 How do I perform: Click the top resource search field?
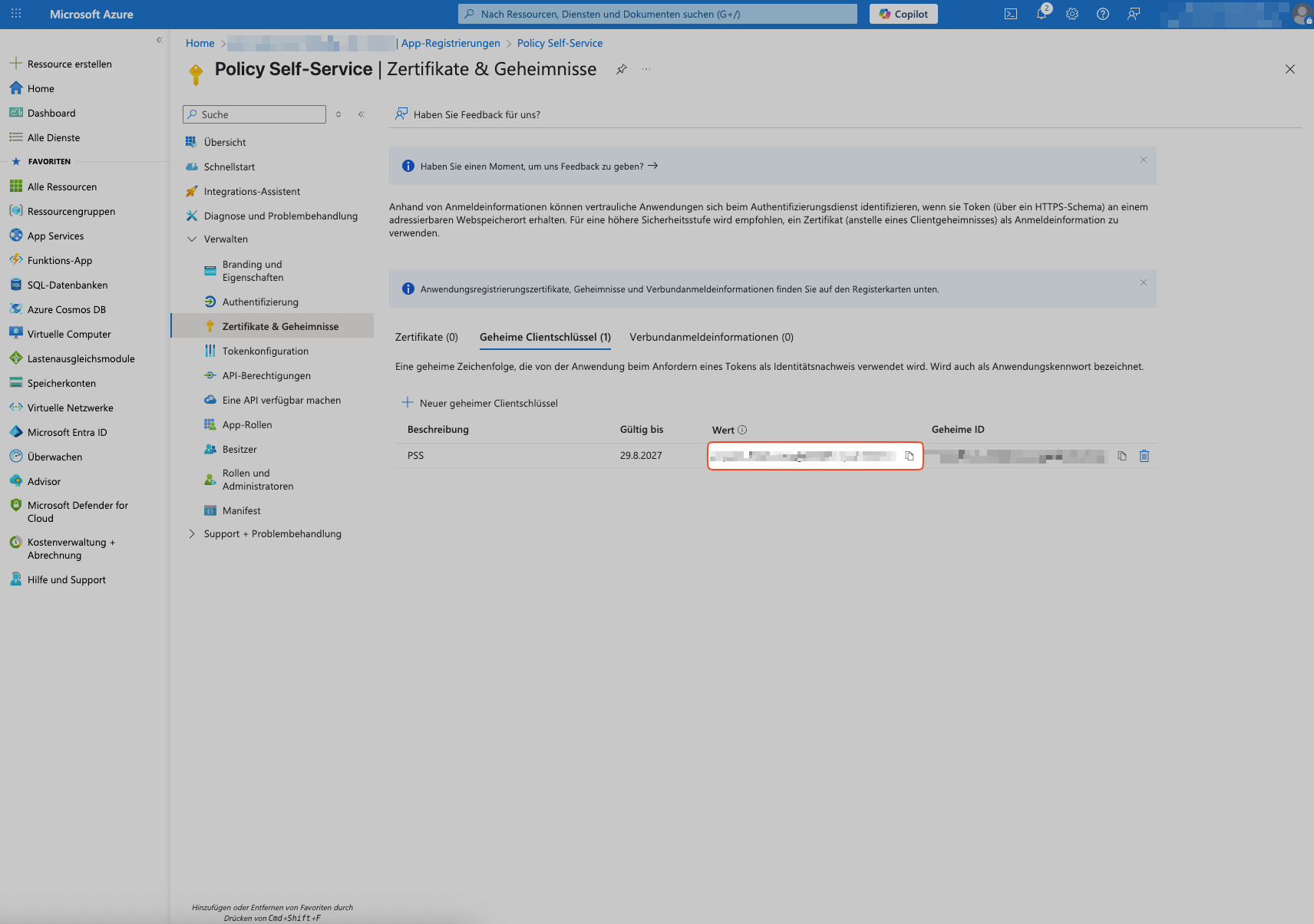[x=658, y=14]
